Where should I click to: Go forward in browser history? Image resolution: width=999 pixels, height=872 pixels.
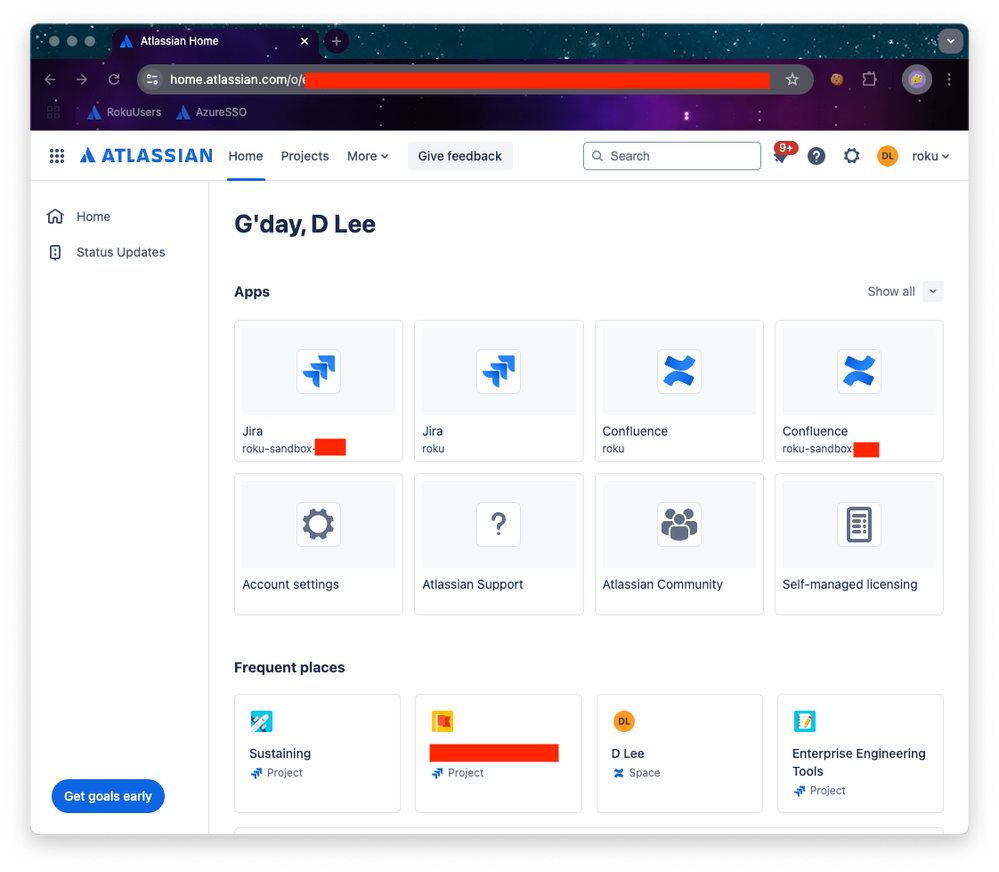coord(82,79)
